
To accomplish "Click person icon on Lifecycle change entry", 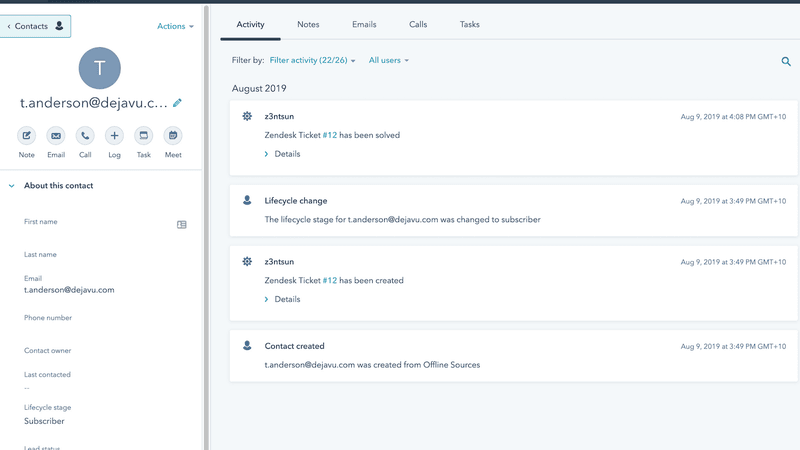I will [247, 201].
